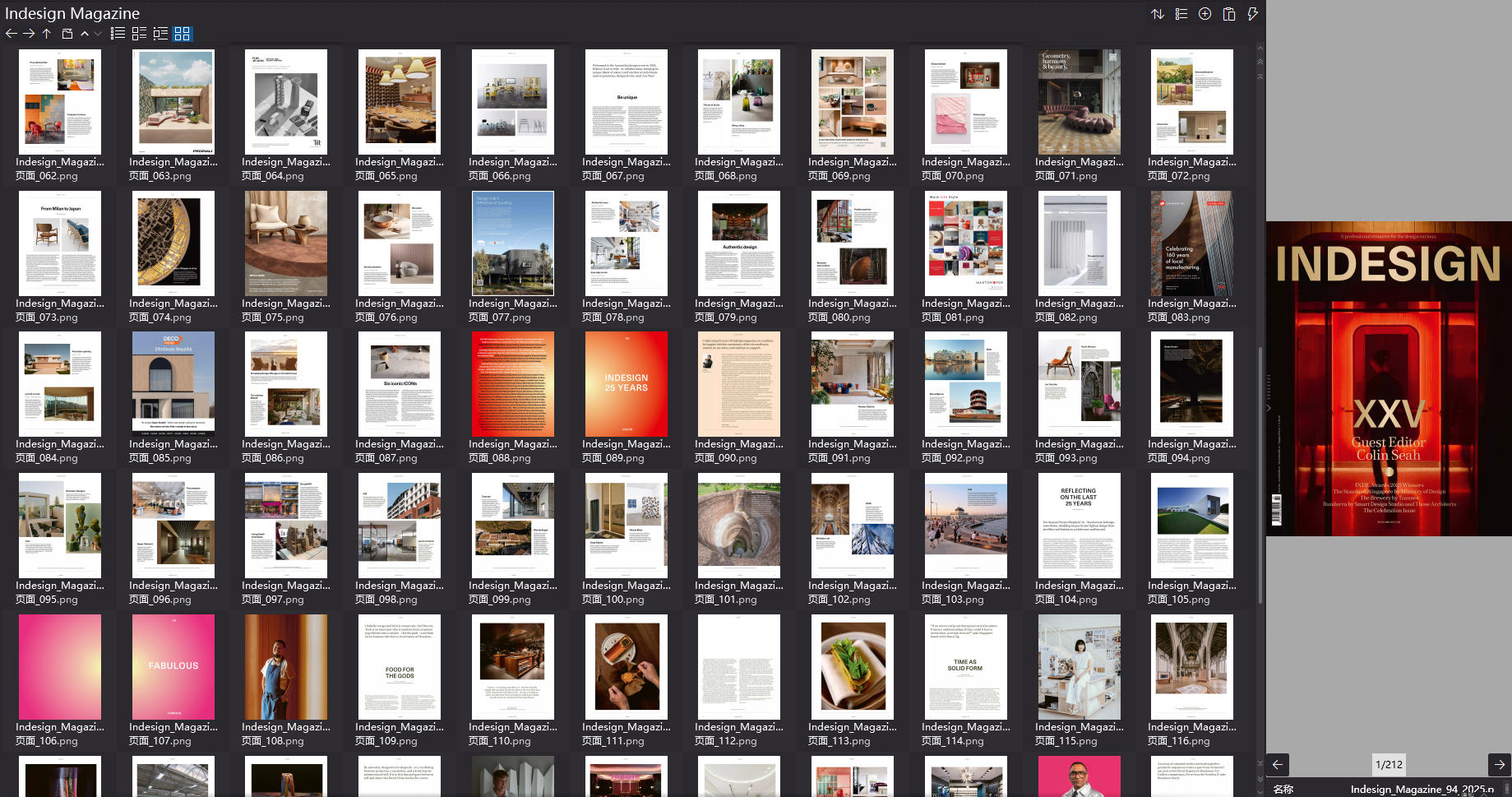Screen dimensions: 1512x797
Task: Click the up chevron next to folder icon
Action: pos(85,34)
